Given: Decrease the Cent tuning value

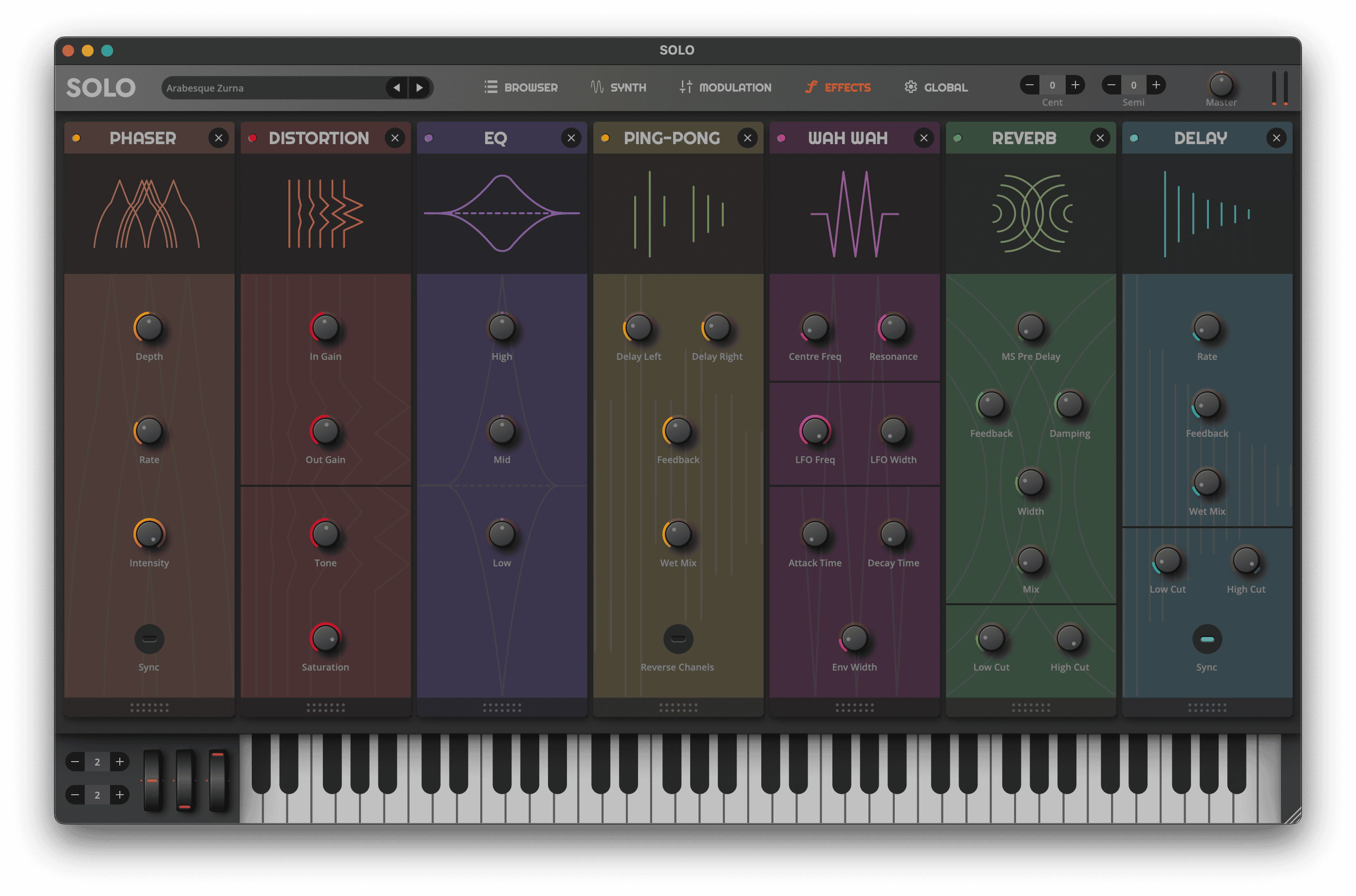Looking at the screenshot, I should pos(1029,85).
